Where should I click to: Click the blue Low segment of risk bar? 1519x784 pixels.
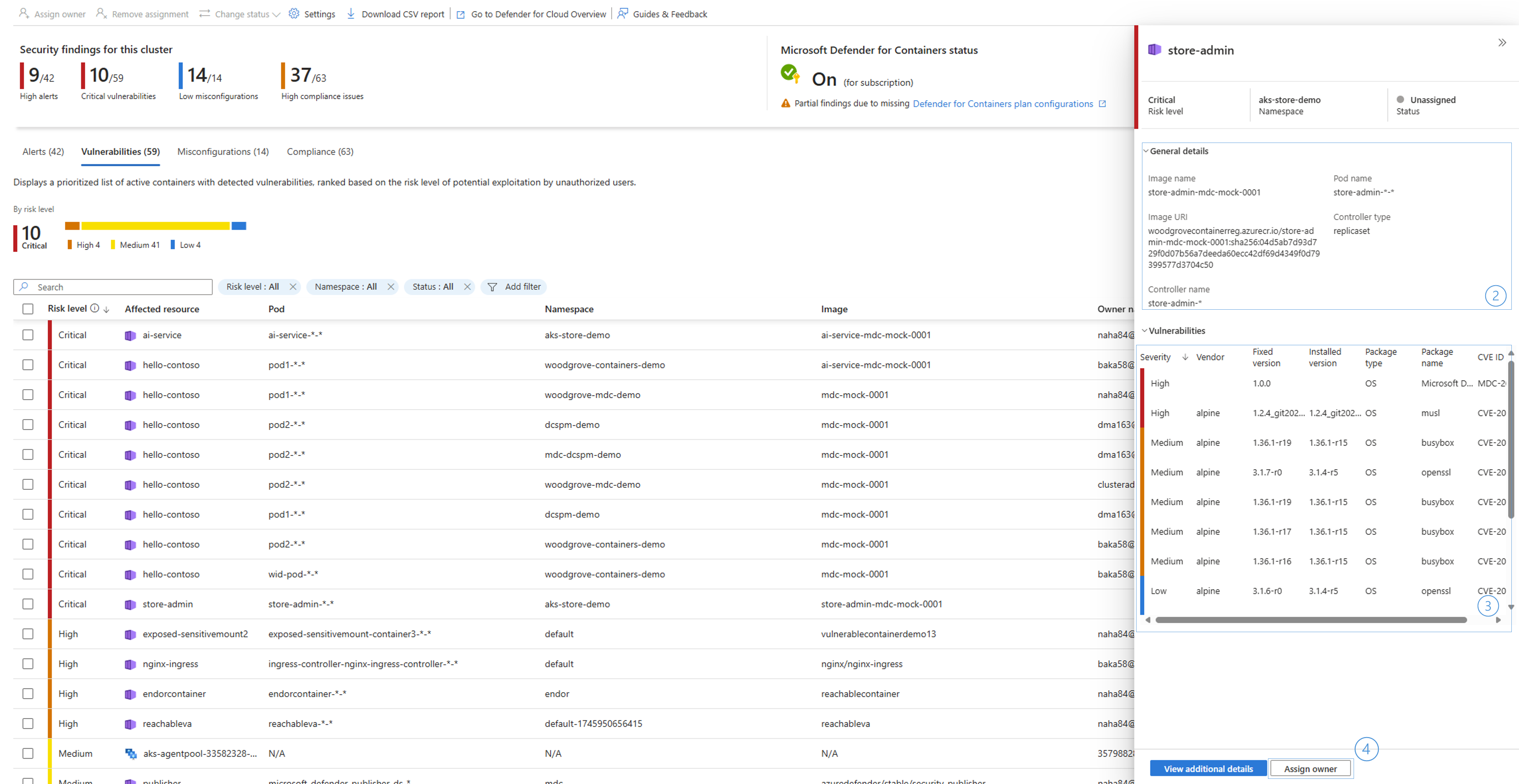pyautogui.click(x=239, y=226)
